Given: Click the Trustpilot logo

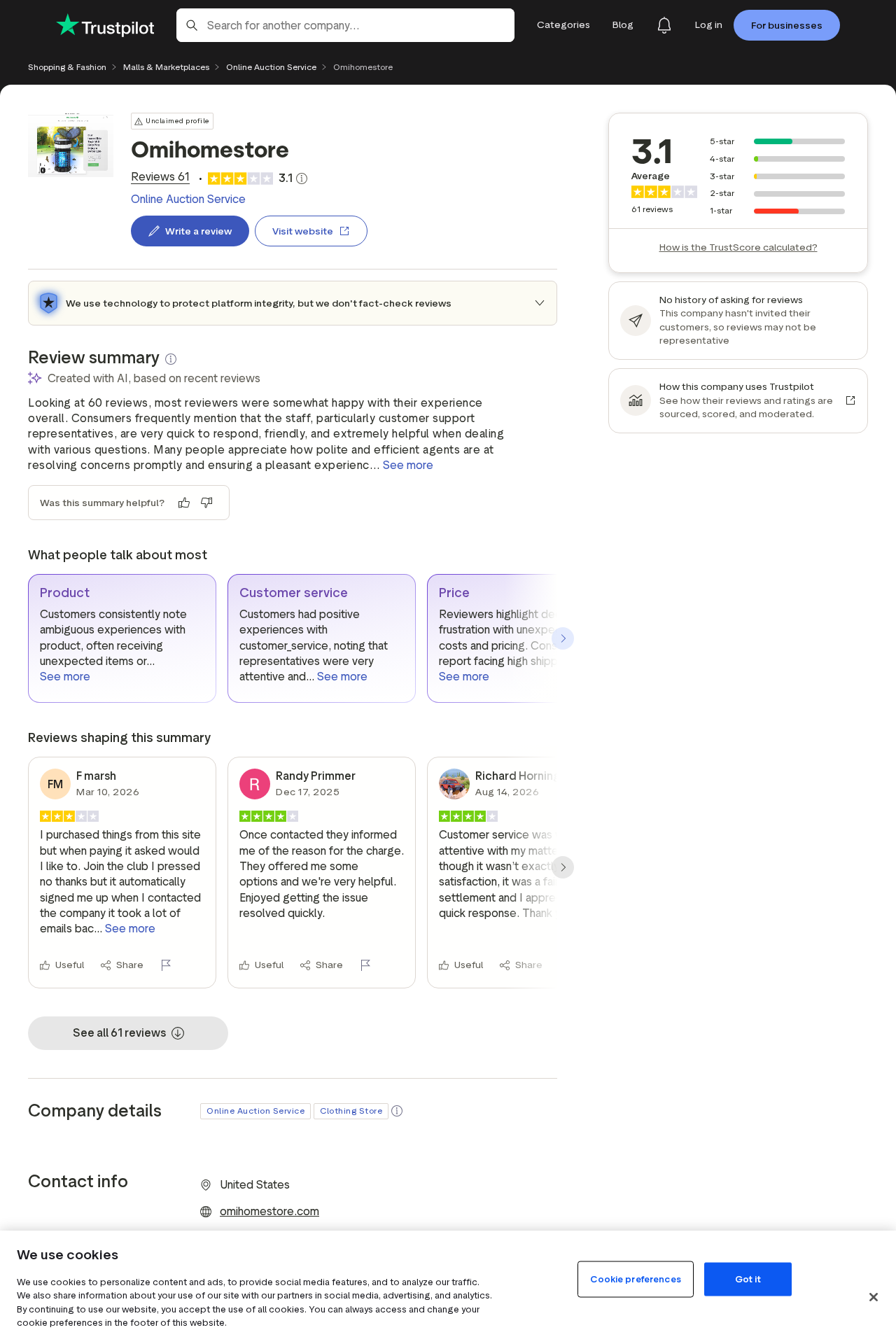Looking at the screenshot, I should pos(106,26).
